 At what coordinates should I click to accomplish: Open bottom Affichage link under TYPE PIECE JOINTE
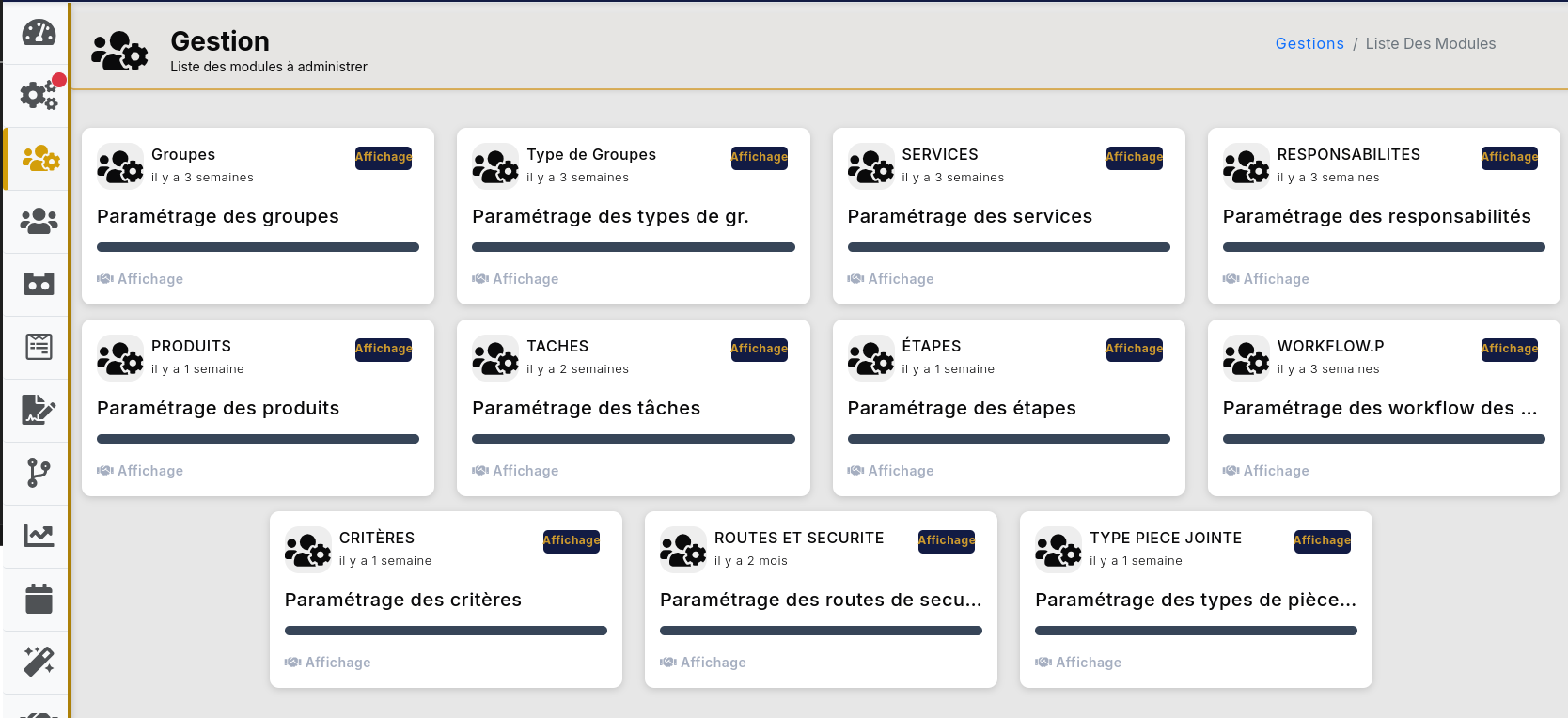coord(1078,663)
